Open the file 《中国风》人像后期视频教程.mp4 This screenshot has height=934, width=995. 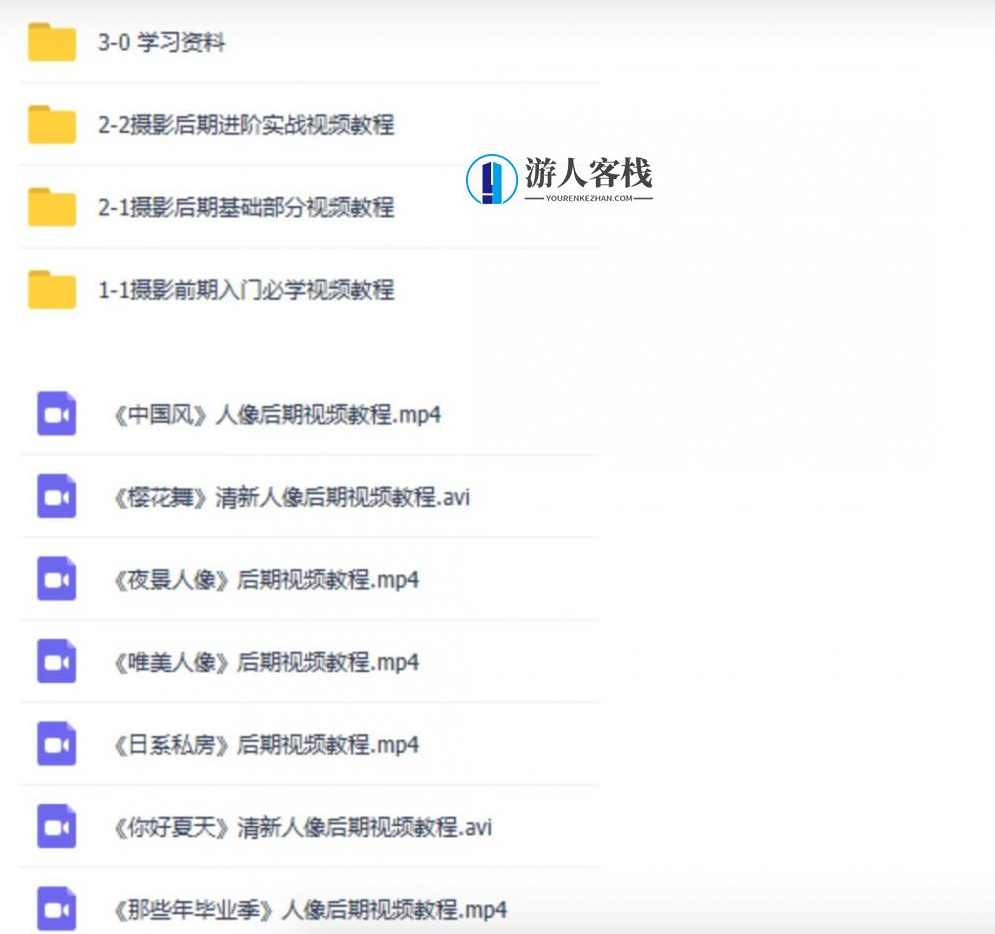pyautogui.click(x=280, y=414)
